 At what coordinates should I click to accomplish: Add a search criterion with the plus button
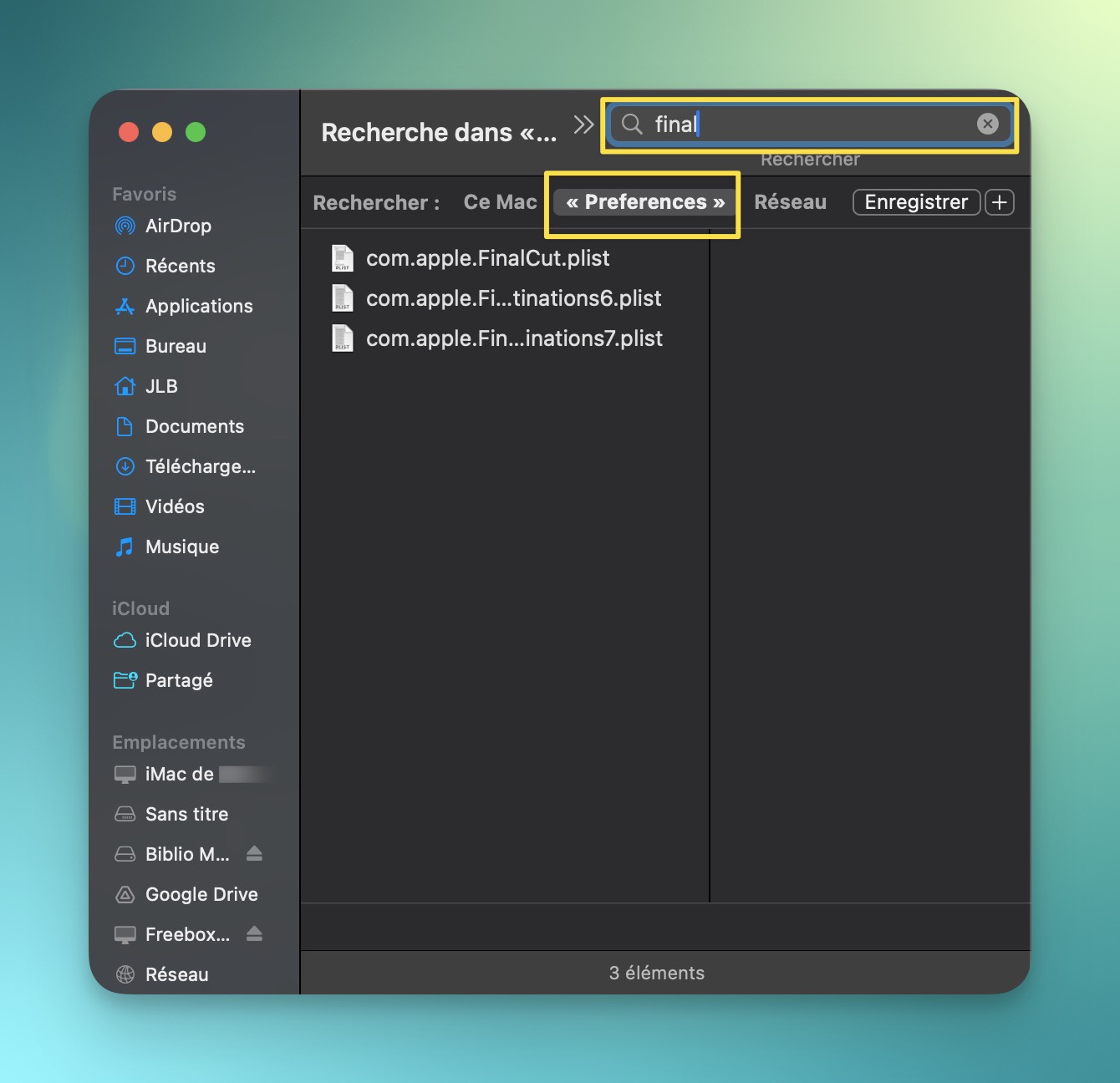point(1000,202)
